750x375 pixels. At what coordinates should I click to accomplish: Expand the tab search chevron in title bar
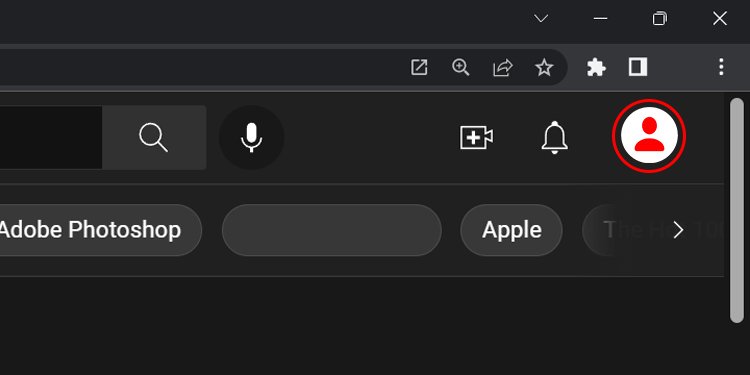coord(541,19)
